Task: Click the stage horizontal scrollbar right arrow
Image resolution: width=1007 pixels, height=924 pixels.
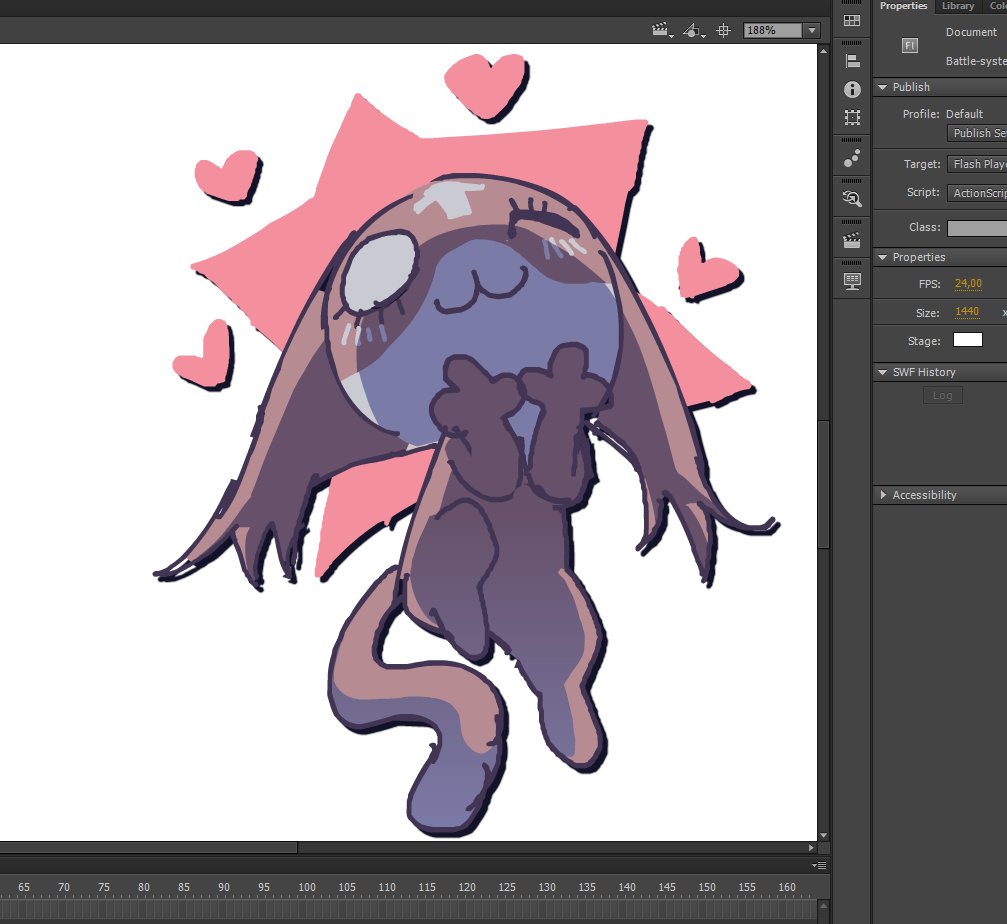Action: (x=811, y=848)
